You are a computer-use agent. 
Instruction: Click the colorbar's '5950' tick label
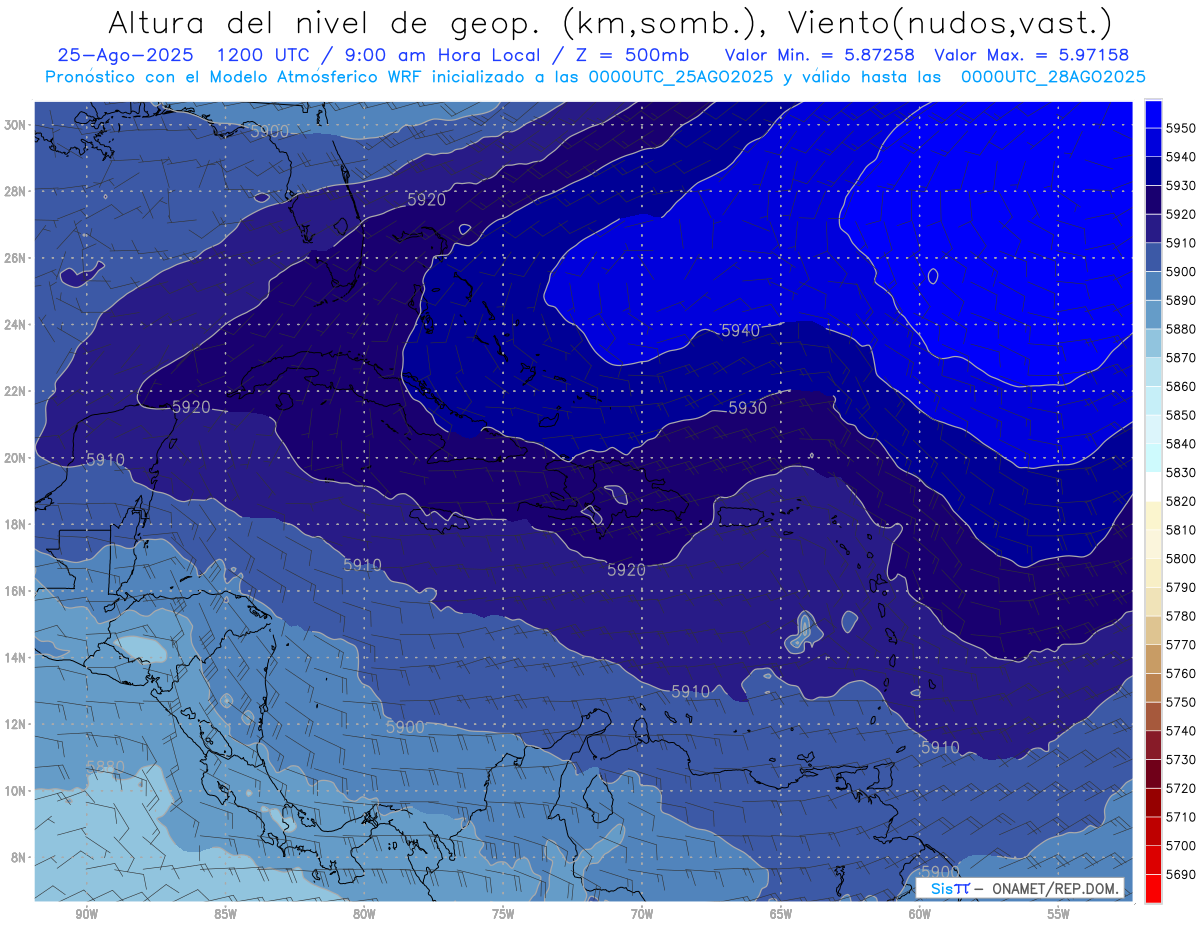point(1181,128)
